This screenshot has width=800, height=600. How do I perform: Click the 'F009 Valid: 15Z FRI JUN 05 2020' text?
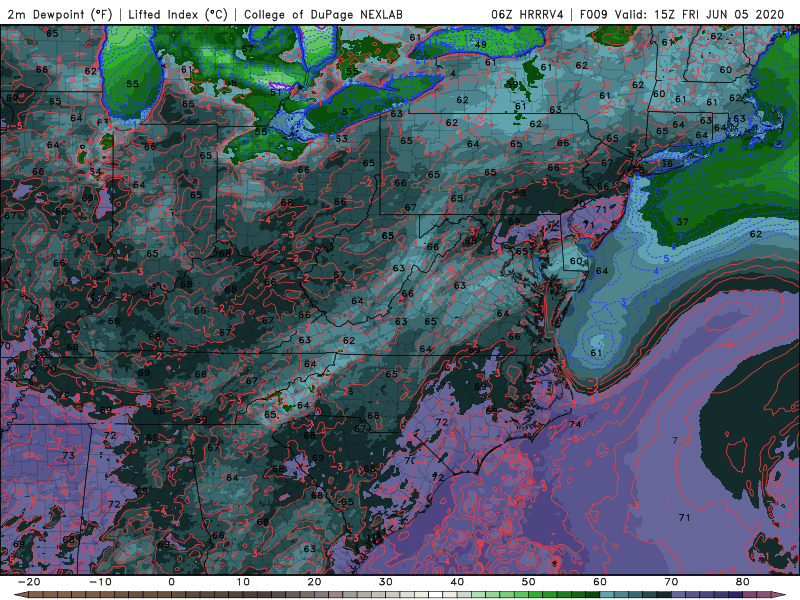[682, 14]
